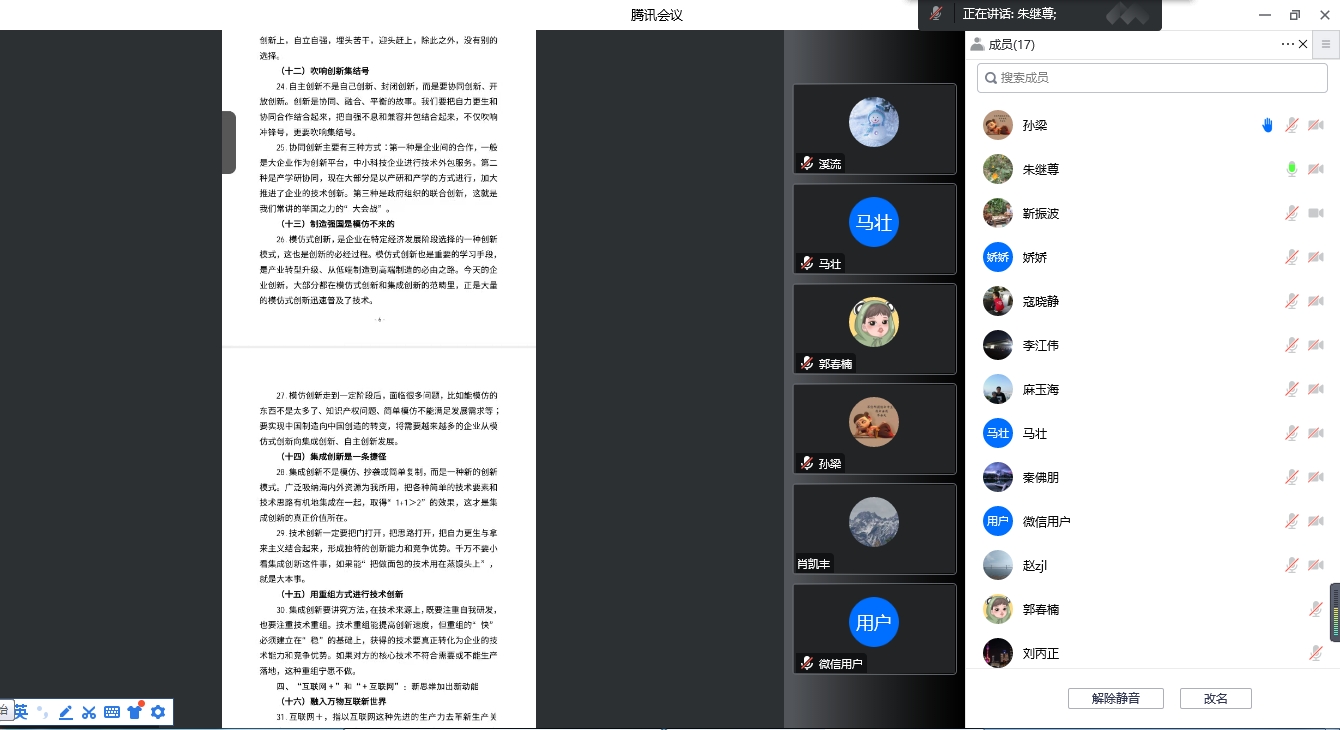Viewport: 1340px width, 730px height.
Task: Close the members panel
Action: pyautogui.click(x=1303, y=44)
